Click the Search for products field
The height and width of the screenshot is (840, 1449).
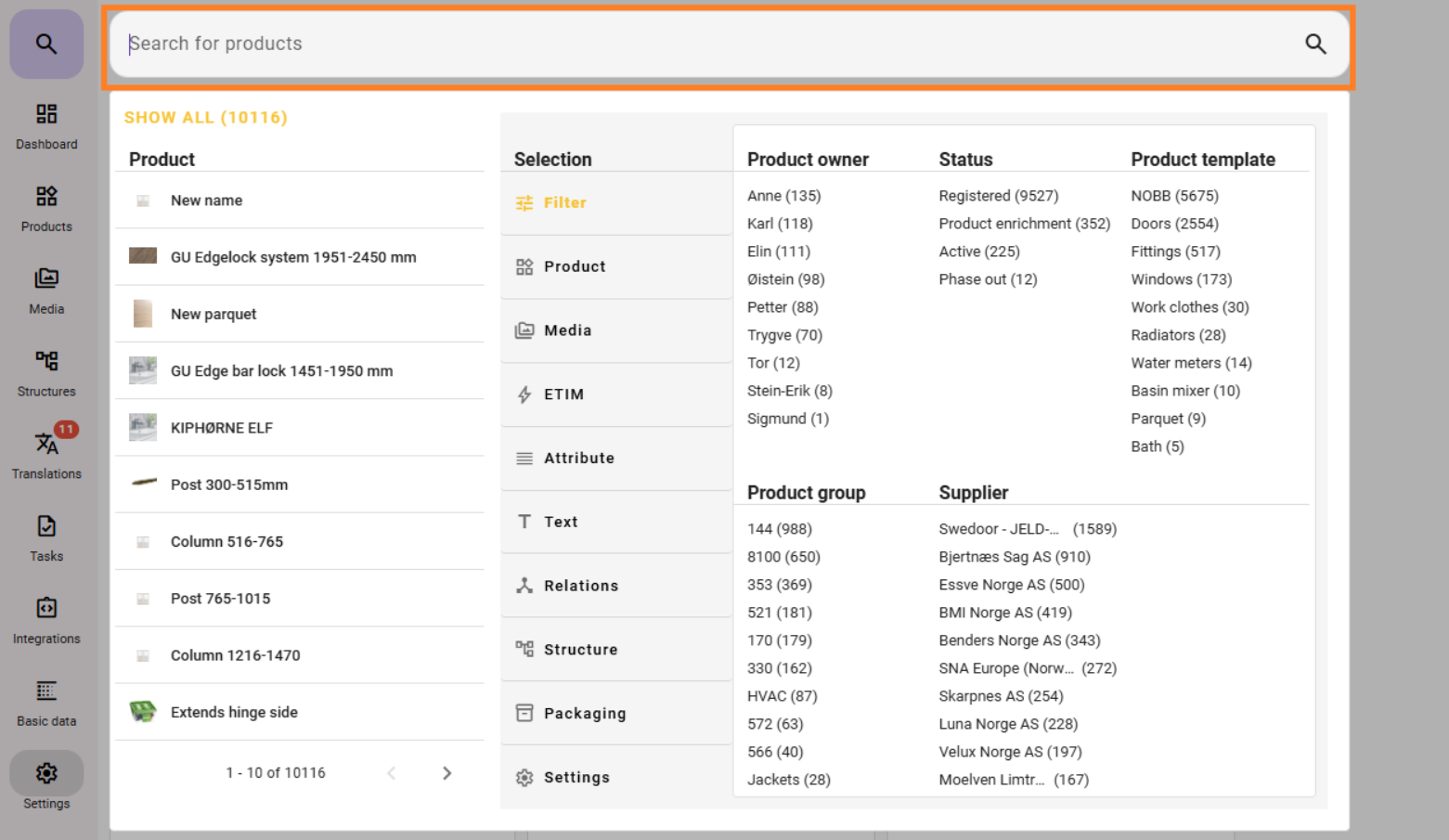705,44
